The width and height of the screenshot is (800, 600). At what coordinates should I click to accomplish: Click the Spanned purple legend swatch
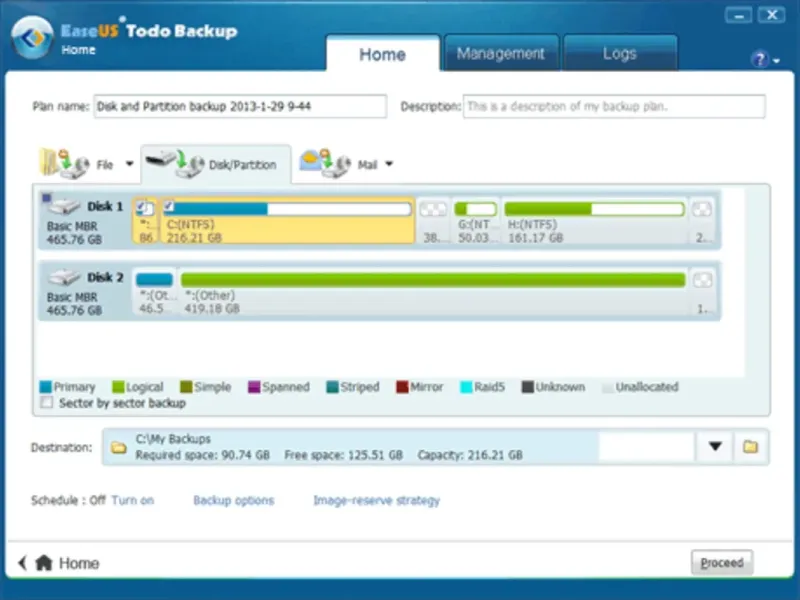254,387
